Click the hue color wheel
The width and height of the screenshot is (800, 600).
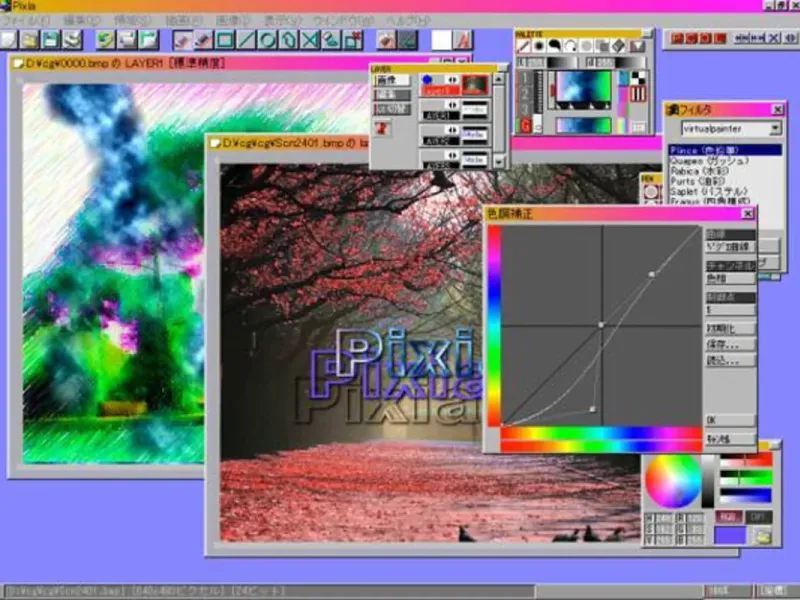[x=672, y=480]
